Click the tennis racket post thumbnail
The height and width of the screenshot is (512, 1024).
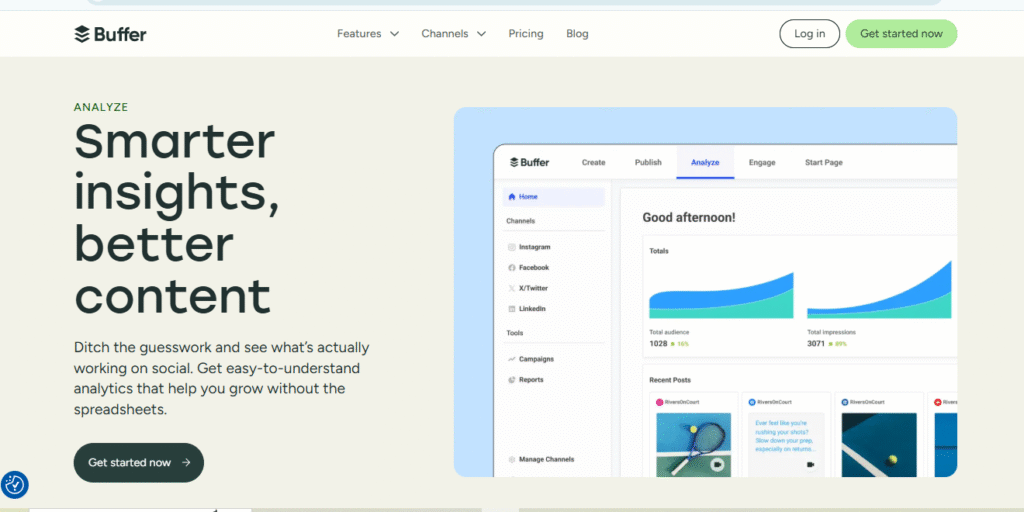(x=694, y=445)
